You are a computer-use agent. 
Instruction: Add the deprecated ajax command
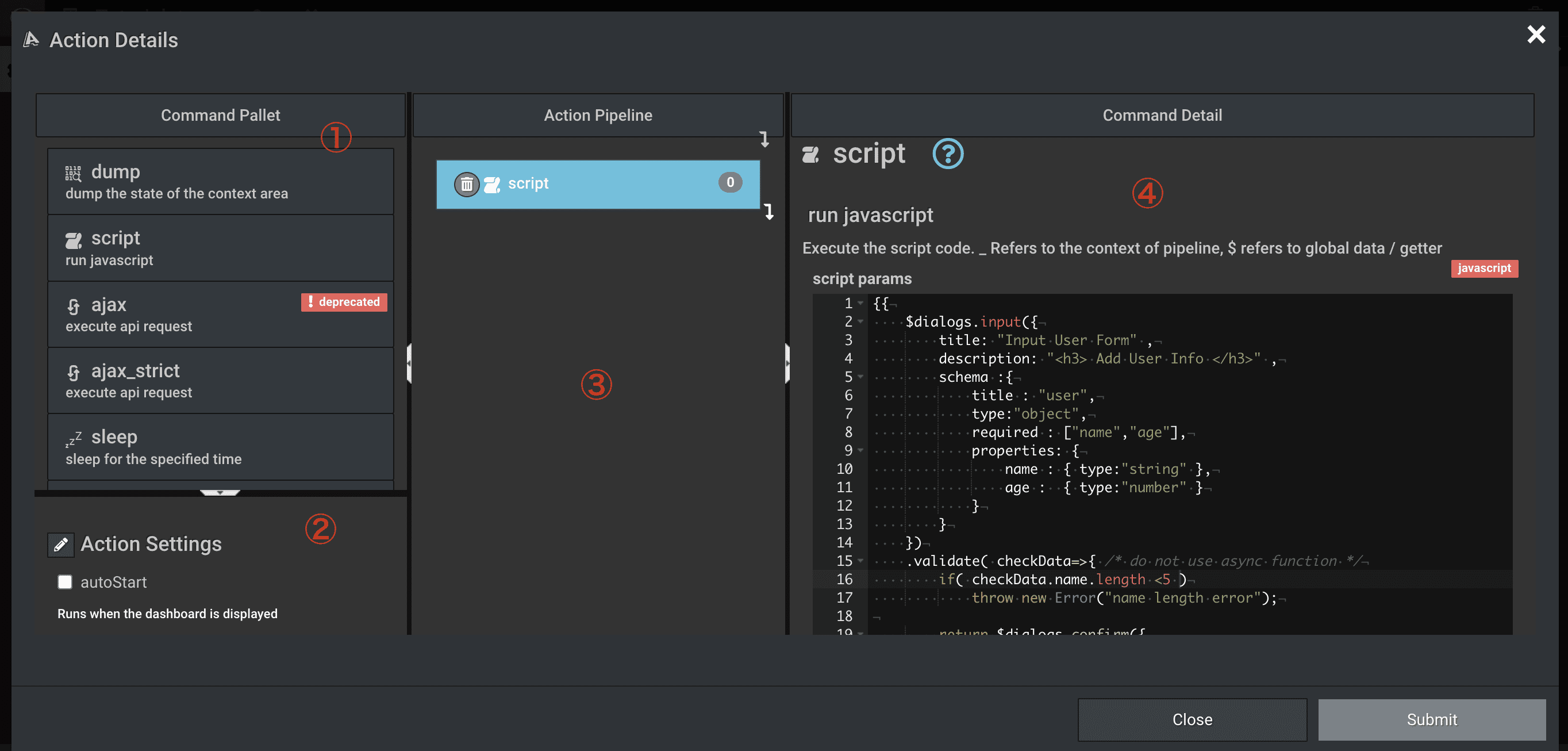pos(220,315)
